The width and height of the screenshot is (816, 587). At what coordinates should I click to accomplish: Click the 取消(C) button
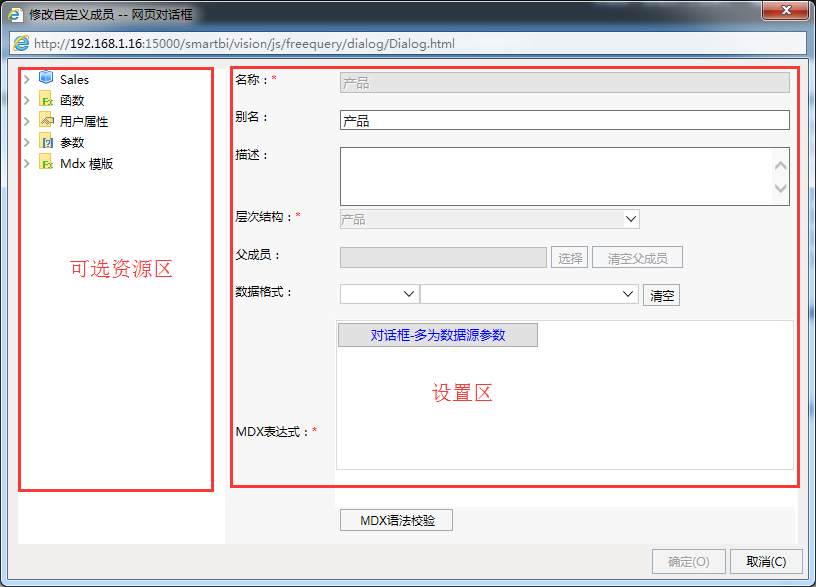766,562
